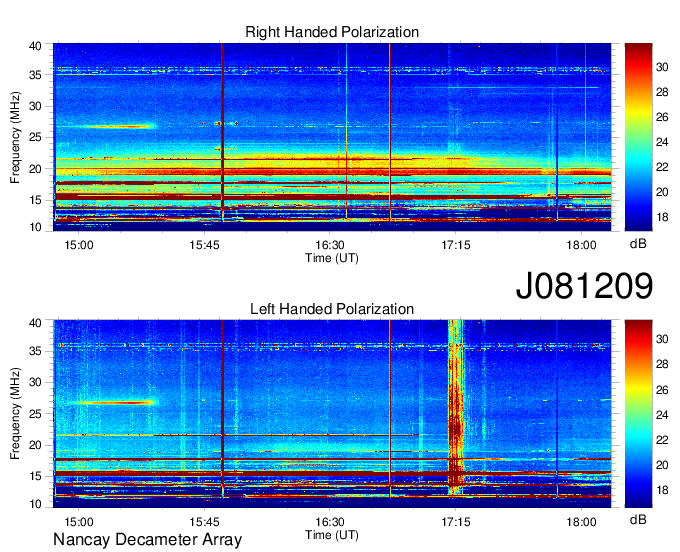Click the Left Handed plot's dB color bar
Screen dimensions: 680x552
pyautogui.click(x=638, y=414)
